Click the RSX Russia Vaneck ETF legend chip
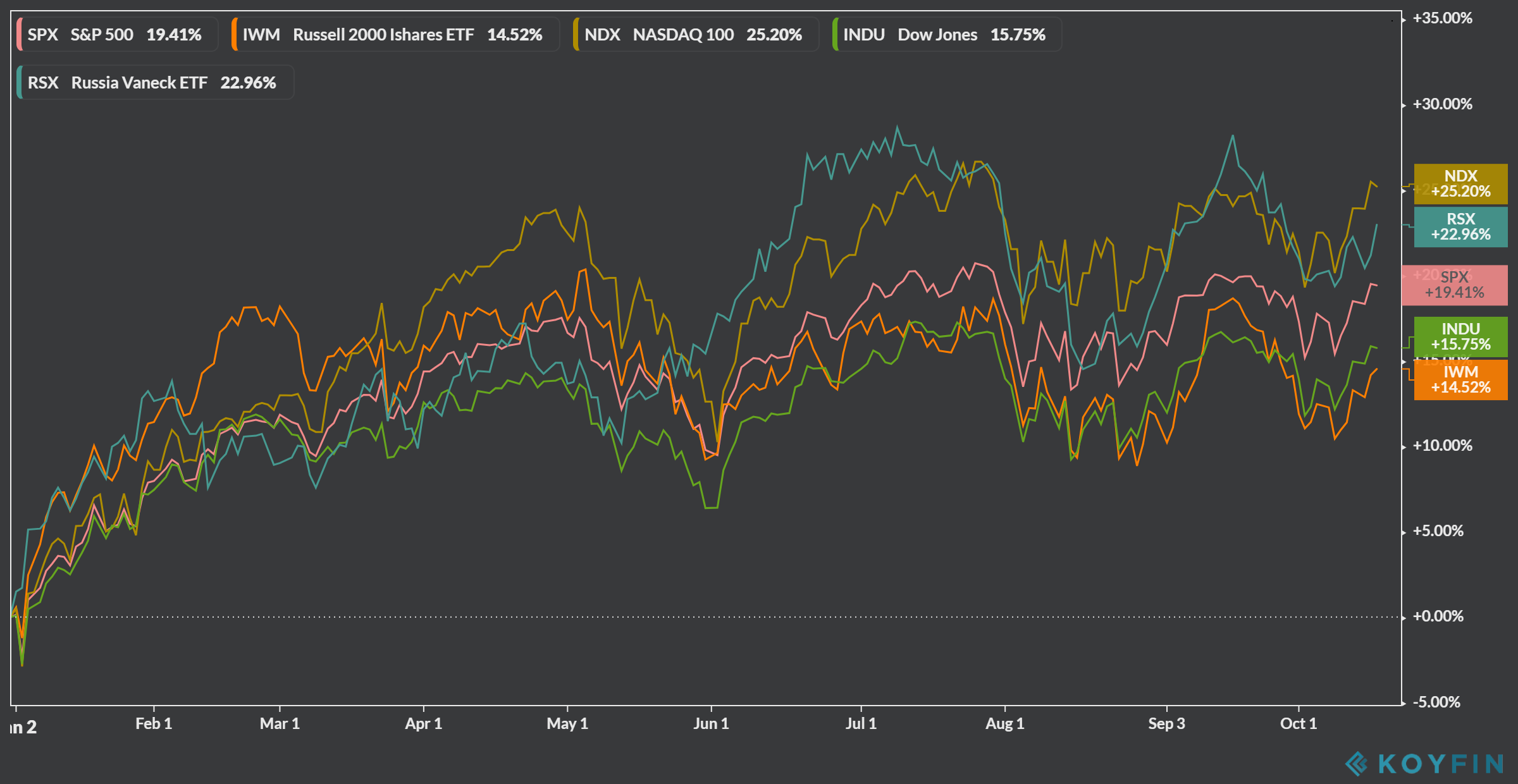 (x=155, y=82)
